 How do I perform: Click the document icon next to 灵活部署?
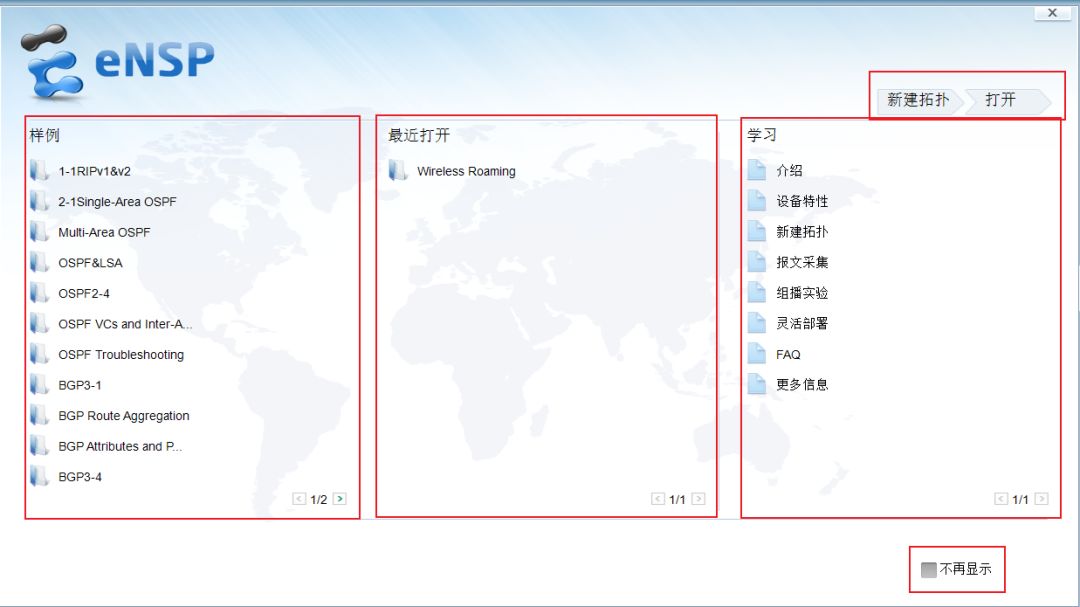757,322
